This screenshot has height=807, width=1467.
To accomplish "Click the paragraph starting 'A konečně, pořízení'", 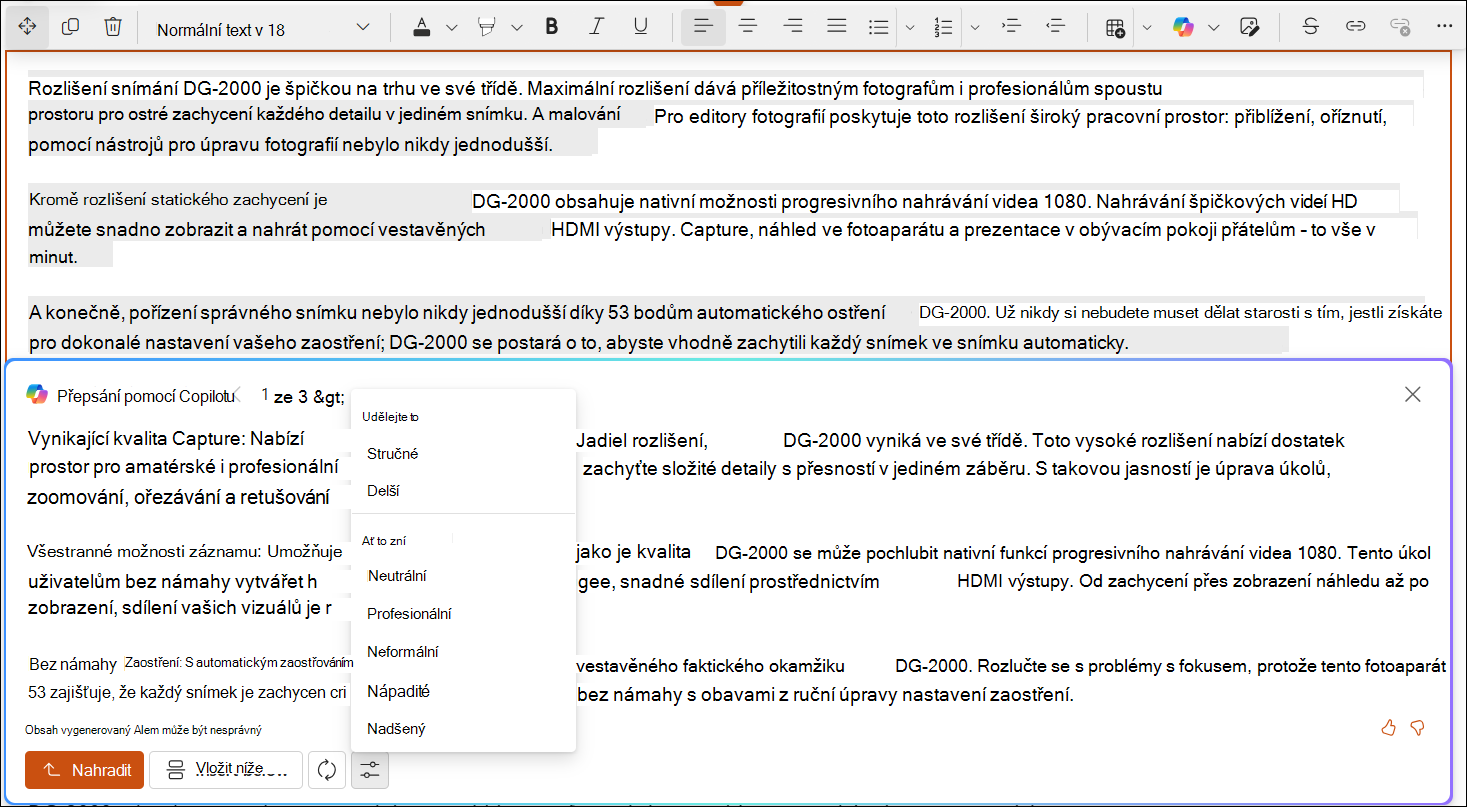I will 735,328.
